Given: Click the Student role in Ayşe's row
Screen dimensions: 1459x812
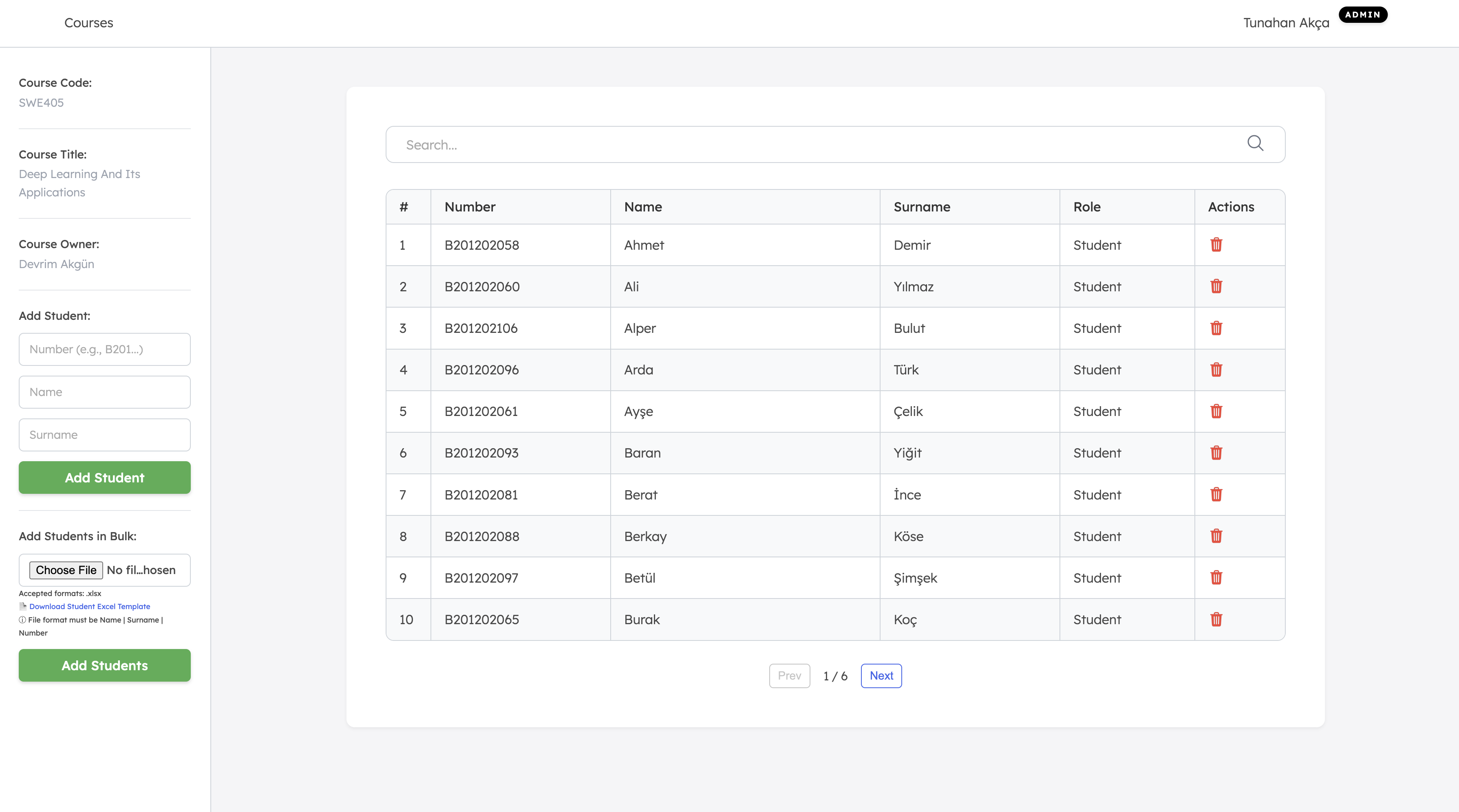Looking at the screenshot, I should click(x=1097, y=411).
